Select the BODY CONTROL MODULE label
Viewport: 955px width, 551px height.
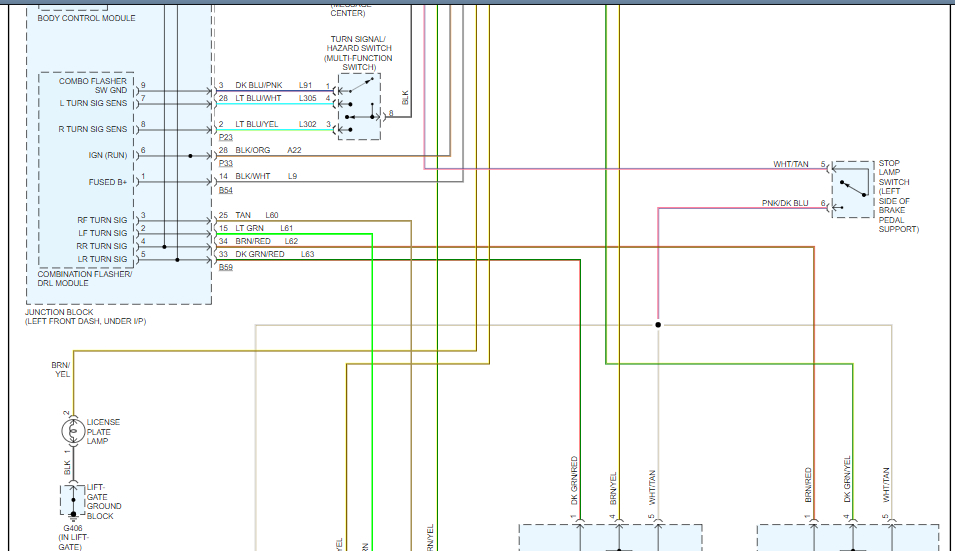[86, 18]
